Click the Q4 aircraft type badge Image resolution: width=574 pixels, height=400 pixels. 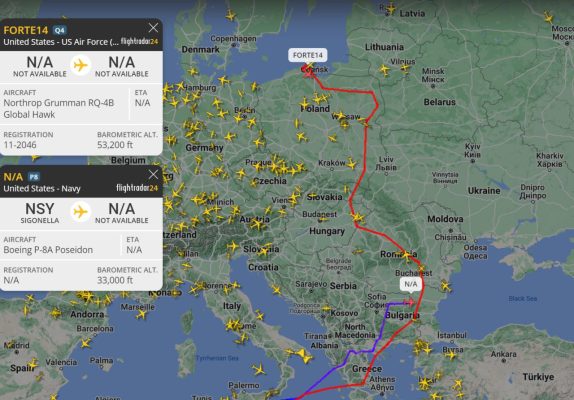click(59, 30)
